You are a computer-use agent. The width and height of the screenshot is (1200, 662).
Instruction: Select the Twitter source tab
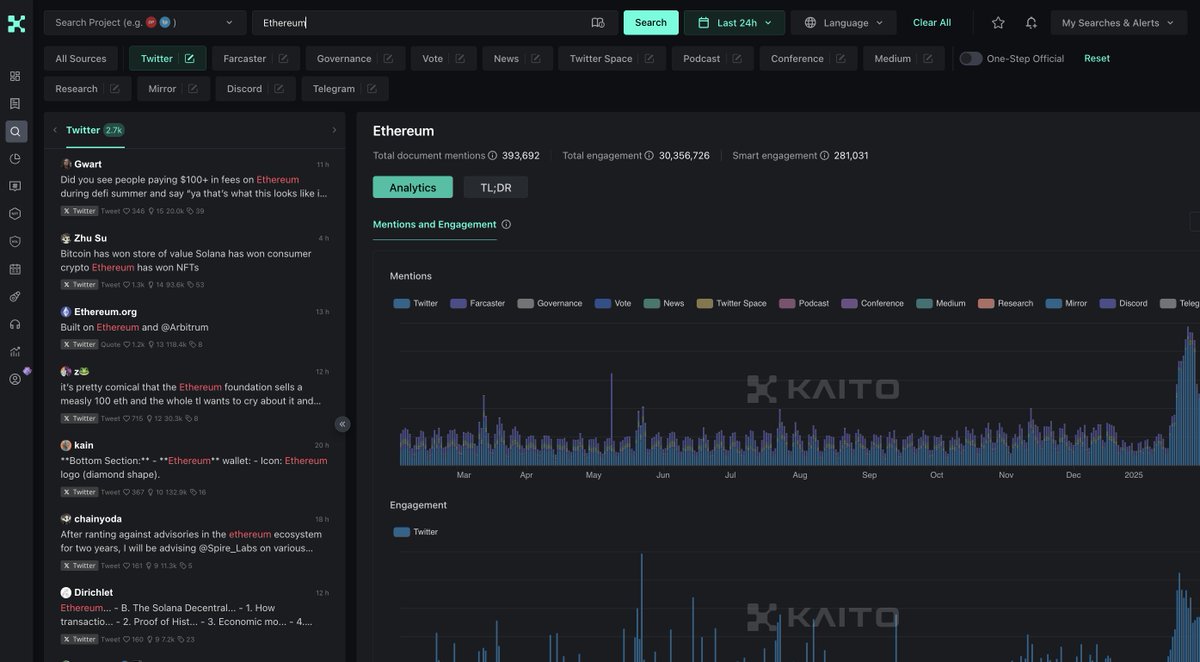point(94,130)
